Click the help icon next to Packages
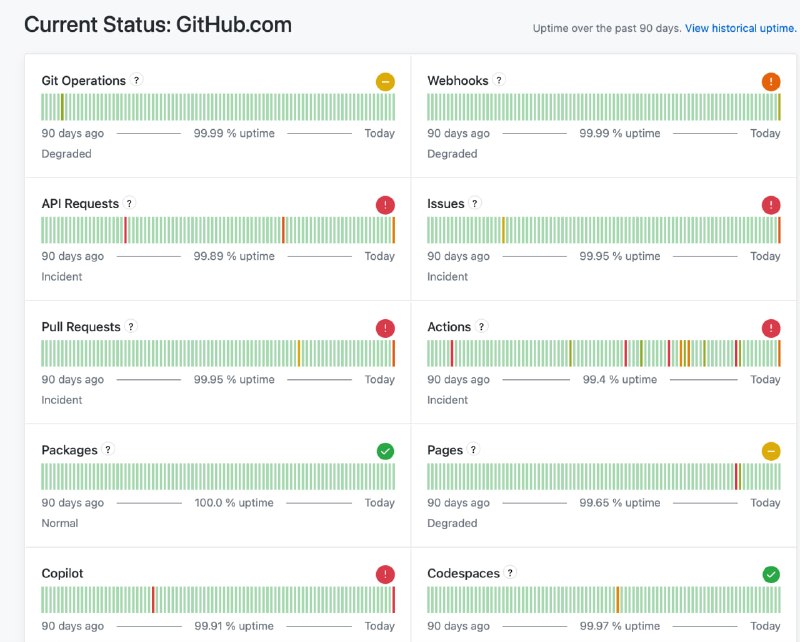 pos(108,449)
